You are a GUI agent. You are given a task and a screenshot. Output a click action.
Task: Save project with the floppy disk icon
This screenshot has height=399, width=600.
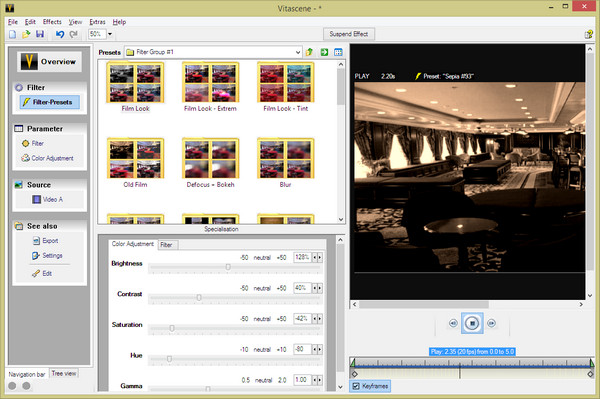[x=40, y=34]
